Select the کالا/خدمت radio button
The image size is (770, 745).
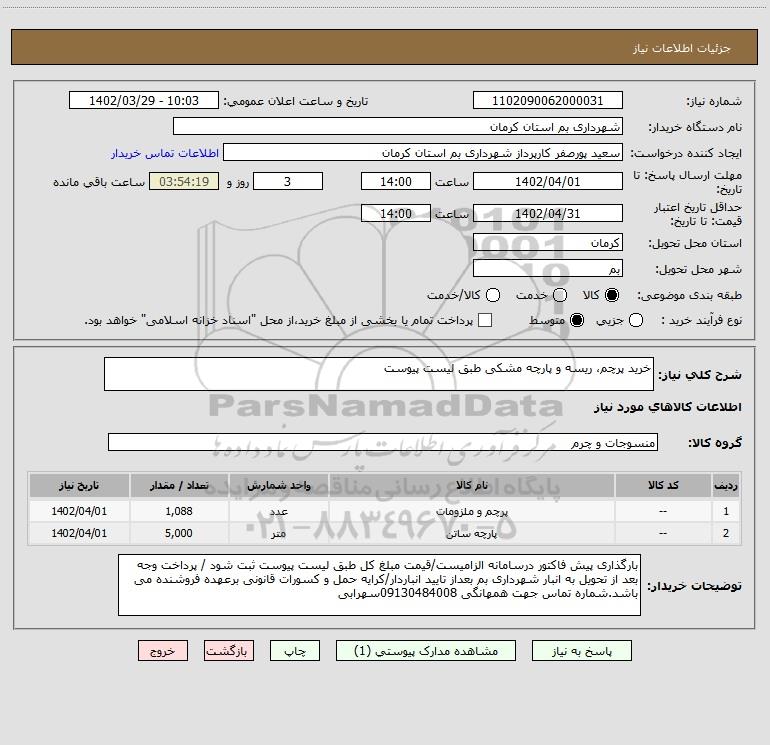pyautogui.click(x=493, y=295)
